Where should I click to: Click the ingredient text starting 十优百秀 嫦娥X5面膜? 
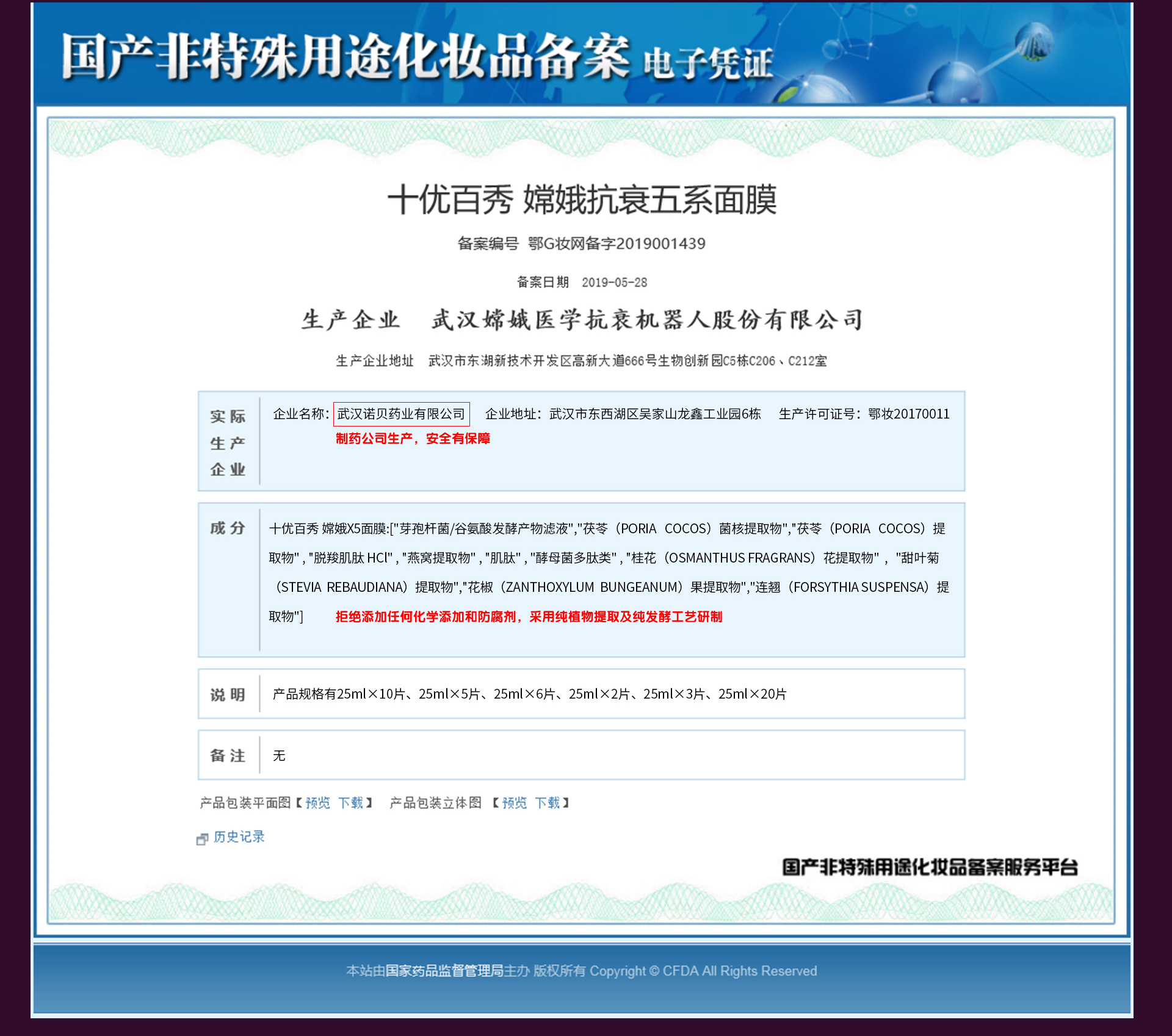pyautogui.click(x=609, y=572)
